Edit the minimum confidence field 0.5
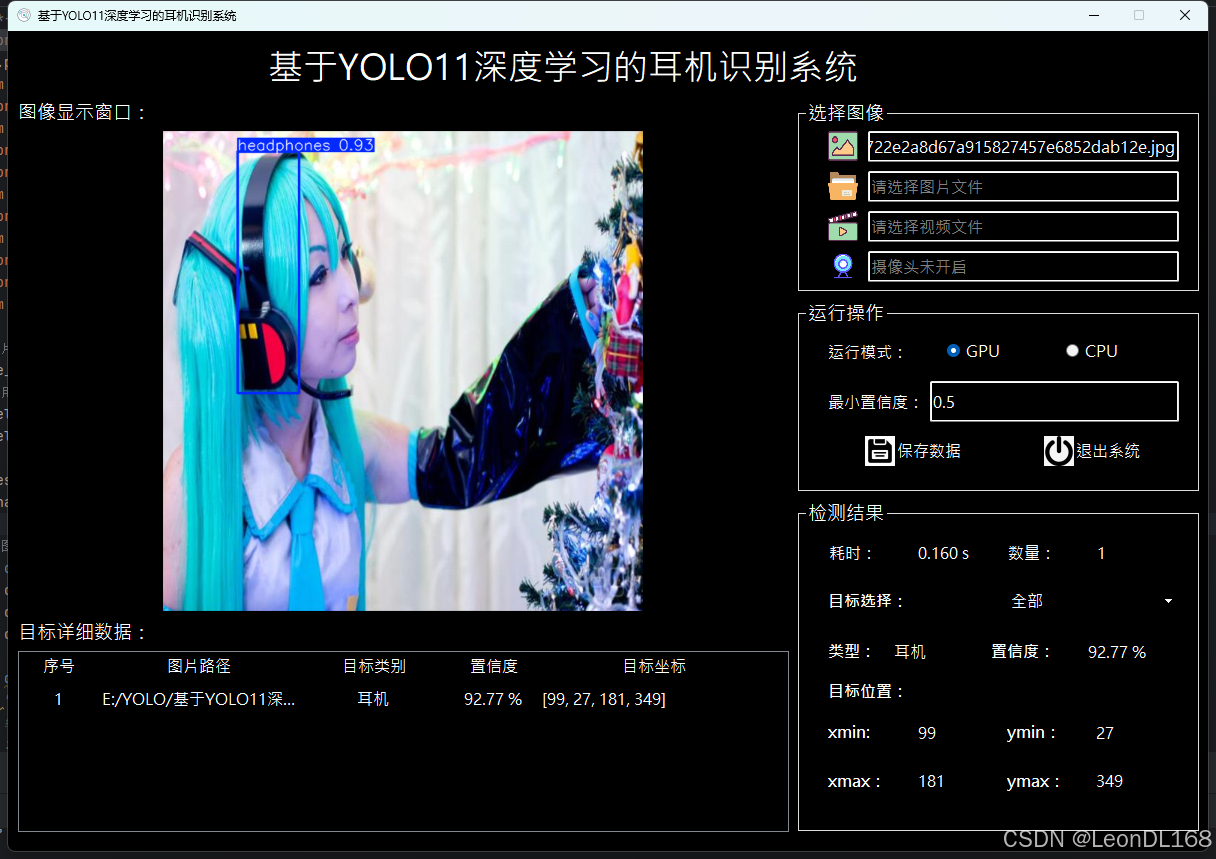 [x=1054, y=401]
